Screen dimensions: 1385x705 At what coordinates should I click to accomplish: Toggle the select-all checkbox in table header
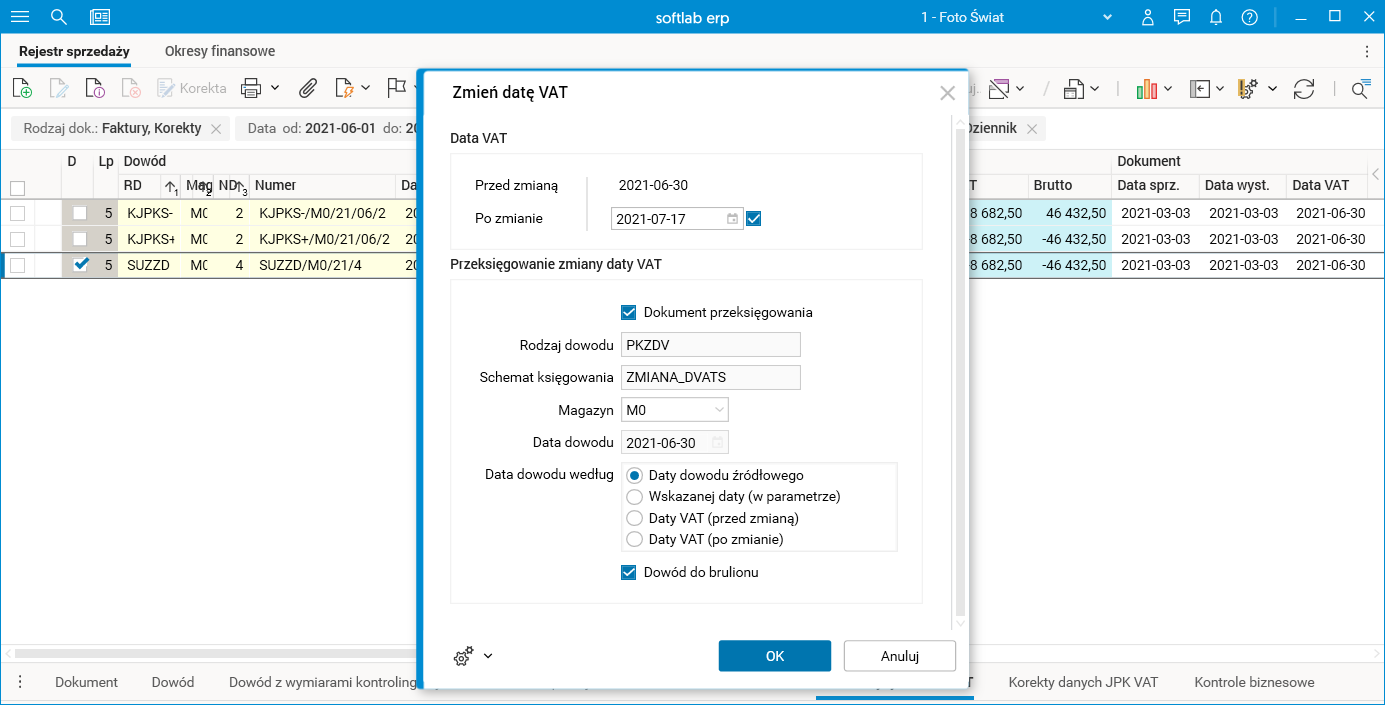(x=17, y=188)
